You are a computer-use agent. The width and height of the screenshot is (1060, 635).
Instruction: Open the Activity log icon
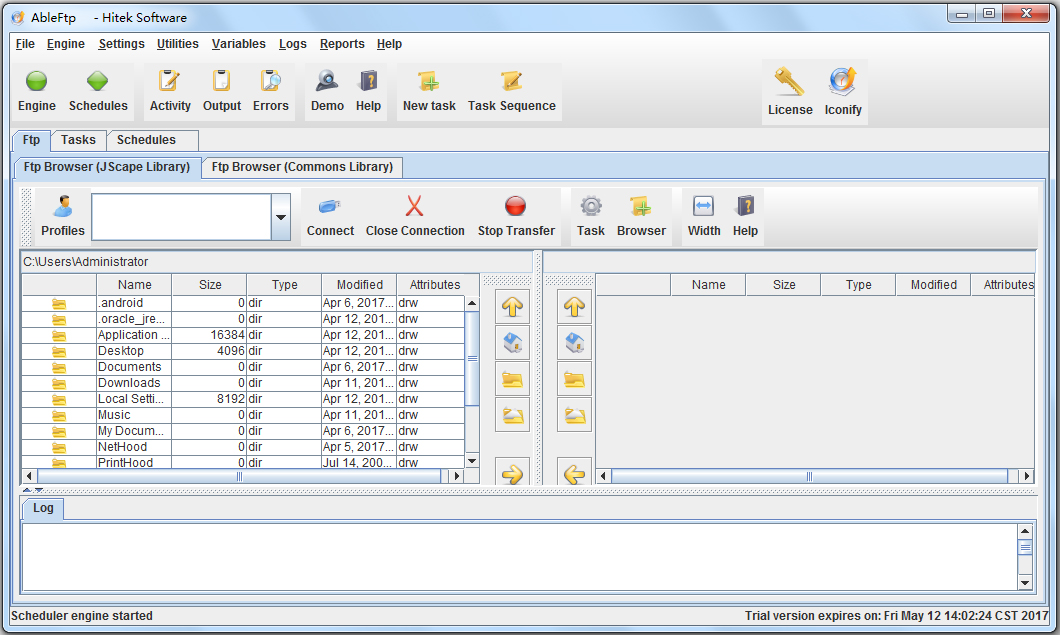click(x=170, y=81)
